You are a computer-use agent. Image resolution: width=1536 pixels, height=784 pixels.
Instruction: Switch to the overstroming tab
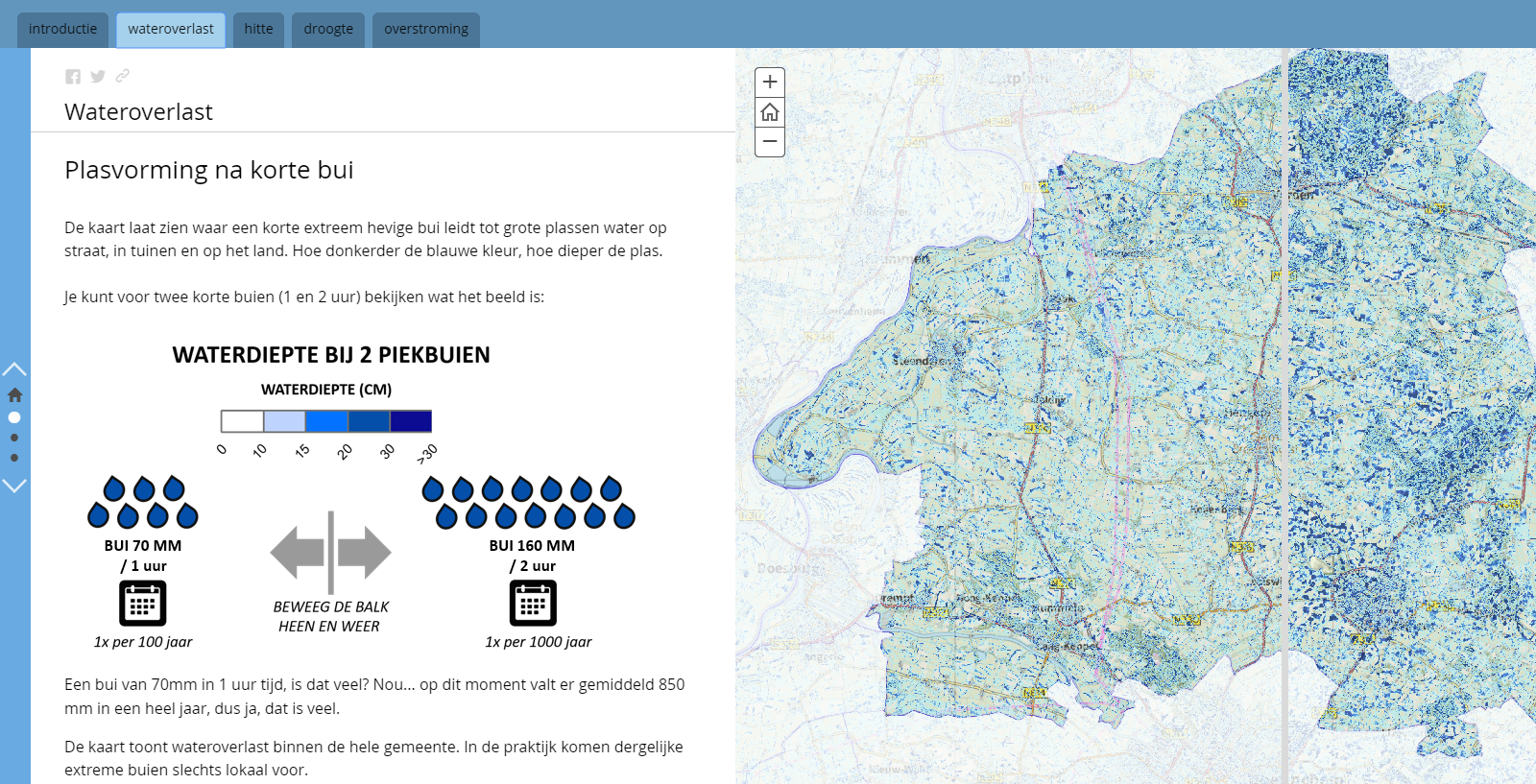426,30
